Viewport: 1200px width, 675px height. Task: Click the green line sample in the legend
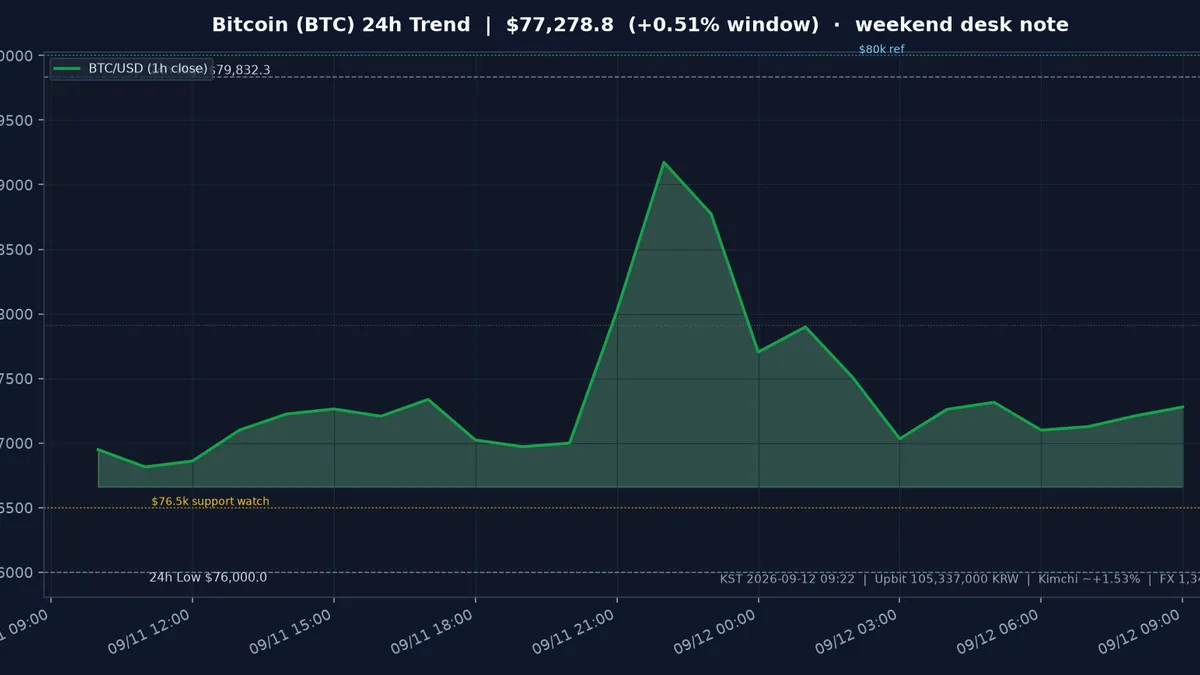[67, 69]
